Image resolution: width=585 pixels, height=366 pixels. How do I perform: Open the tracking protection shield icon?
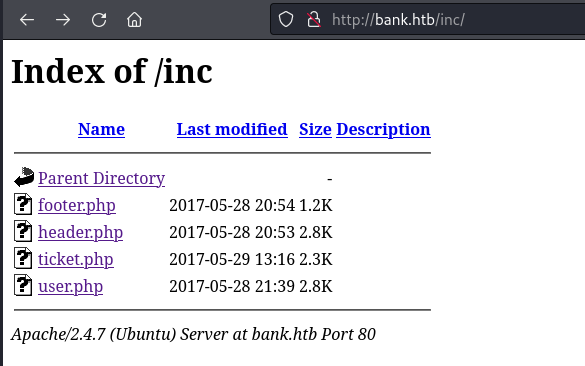[286, 19]
